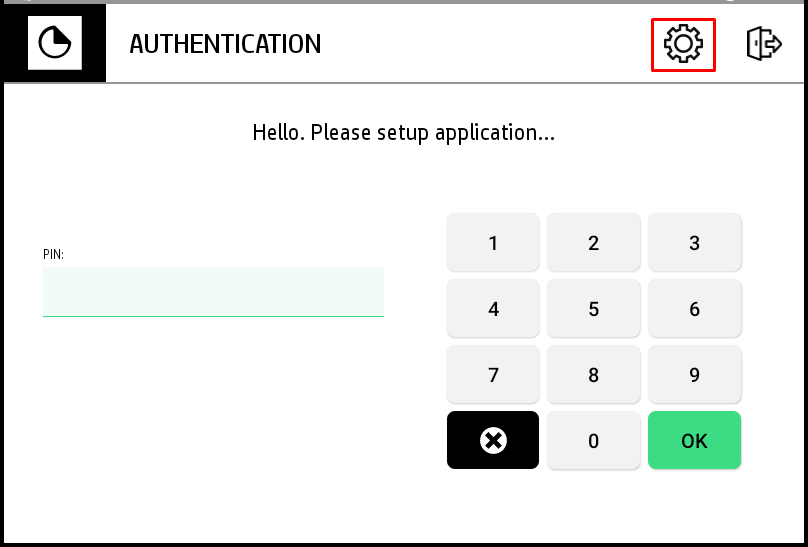Tap number 4 on the keypad
The height and width of the screenshot is (547, 808).
tap(493, 309)
